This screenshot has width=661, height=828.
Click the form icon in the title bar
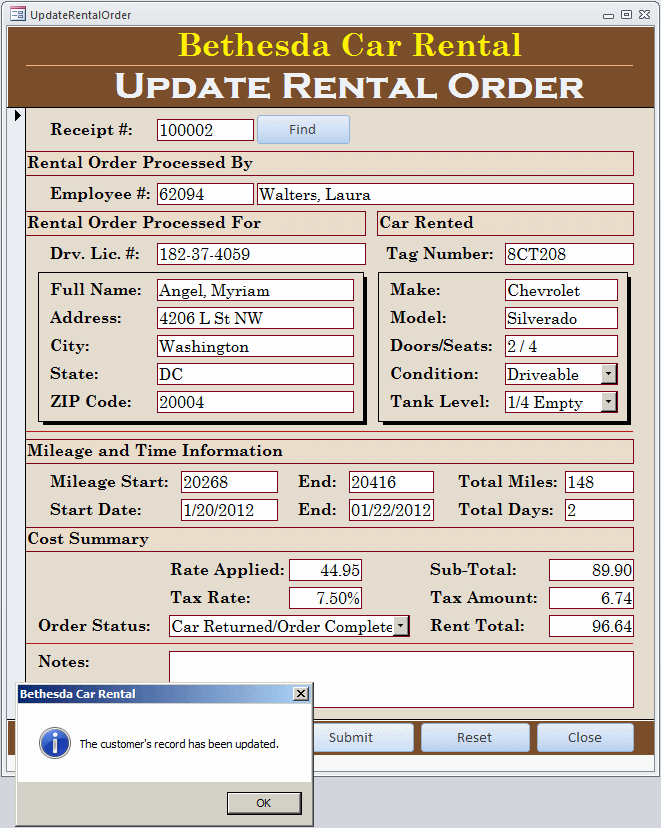pos(17,14)
